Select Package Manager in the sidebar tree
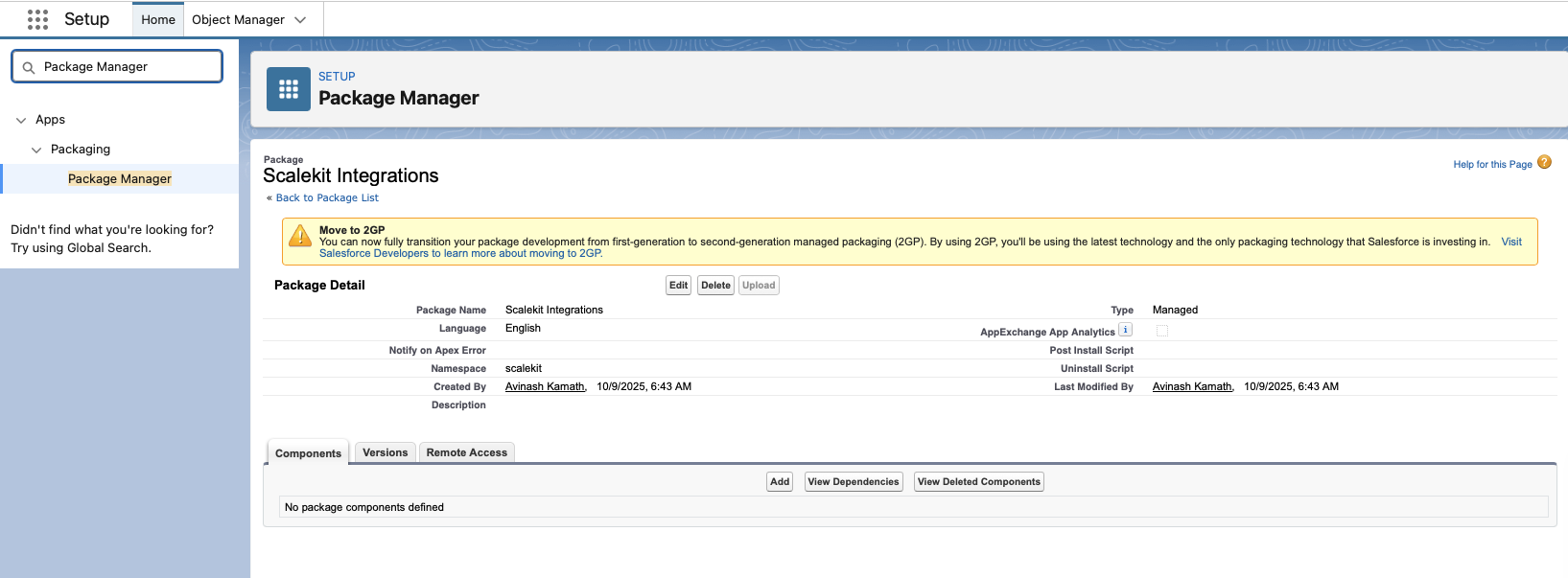Viewport: 1568px width, 578px height. [x=120, y=178]
